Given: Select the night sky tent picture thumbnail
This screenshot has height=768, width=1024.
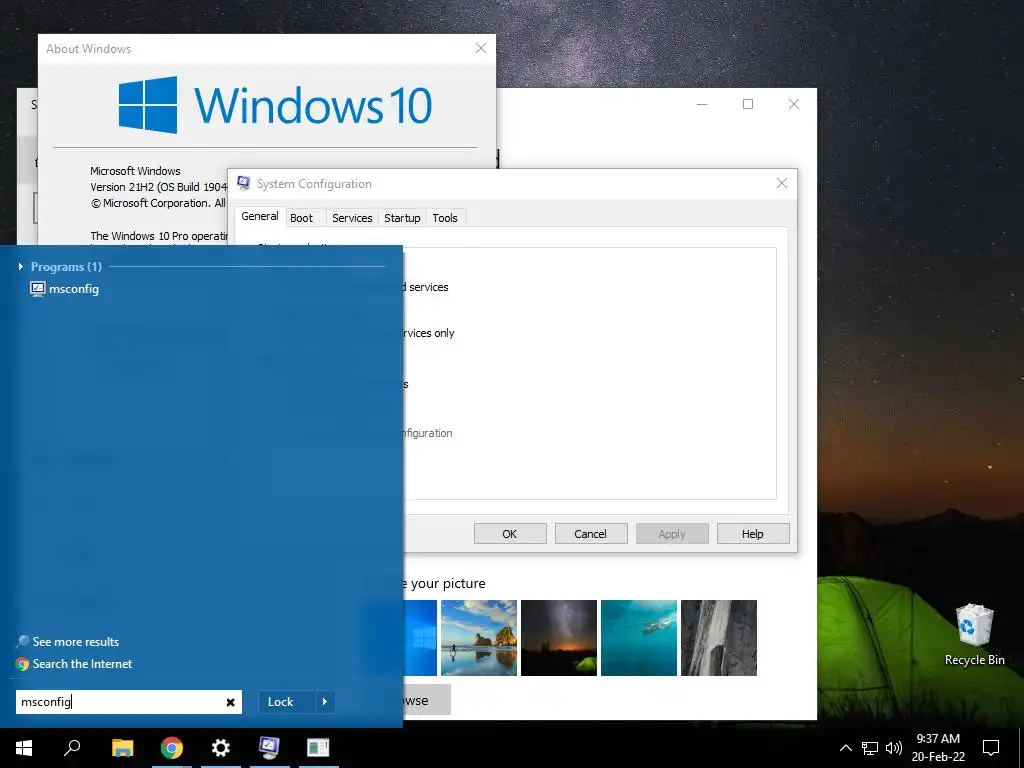Looking at the screenshot, I should pos(559,638).
